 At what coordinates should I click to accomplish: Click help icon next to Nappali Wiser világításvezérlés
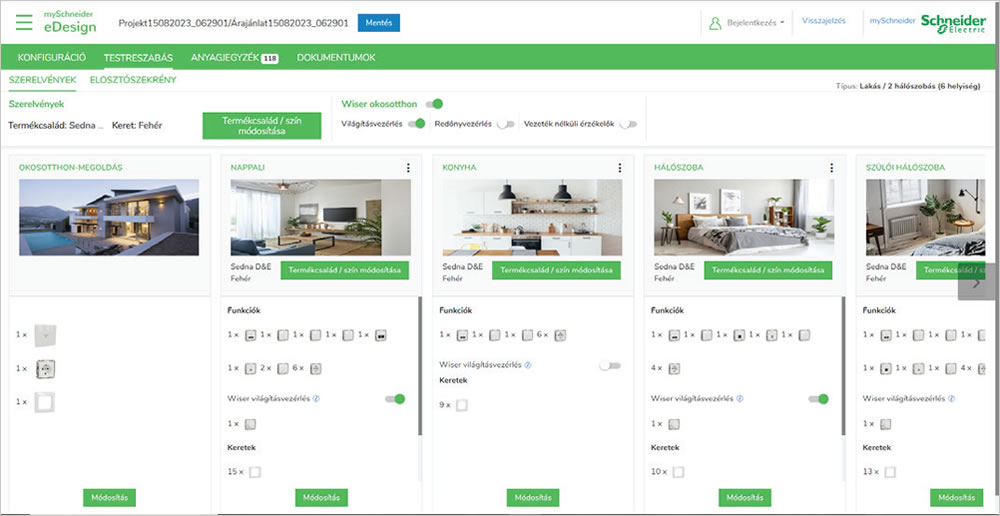click(316, 399)
